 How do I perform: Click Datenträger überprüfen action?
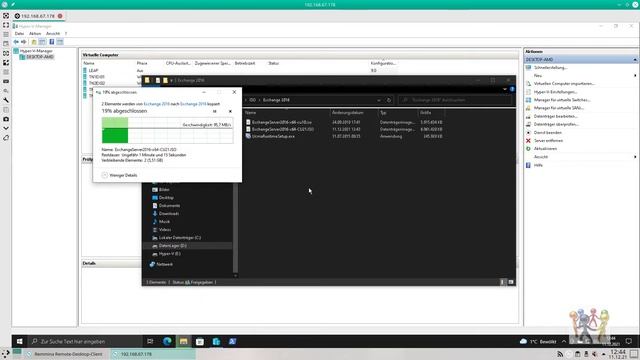coord(556,124)
